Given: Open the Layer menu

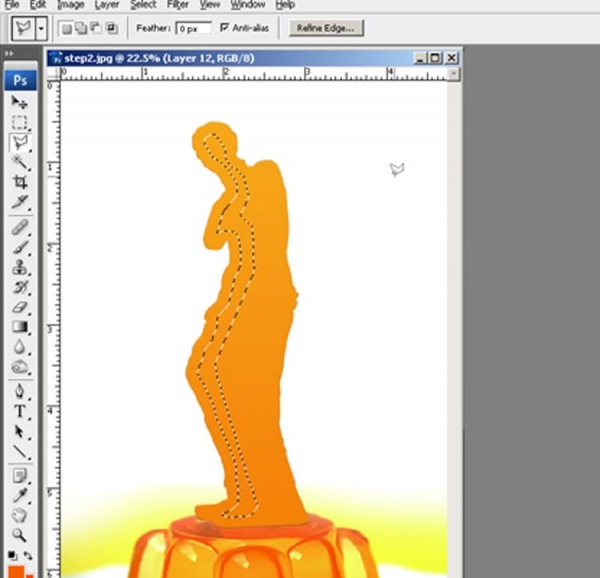Looking at the screenshot, I should coord(107,5).
